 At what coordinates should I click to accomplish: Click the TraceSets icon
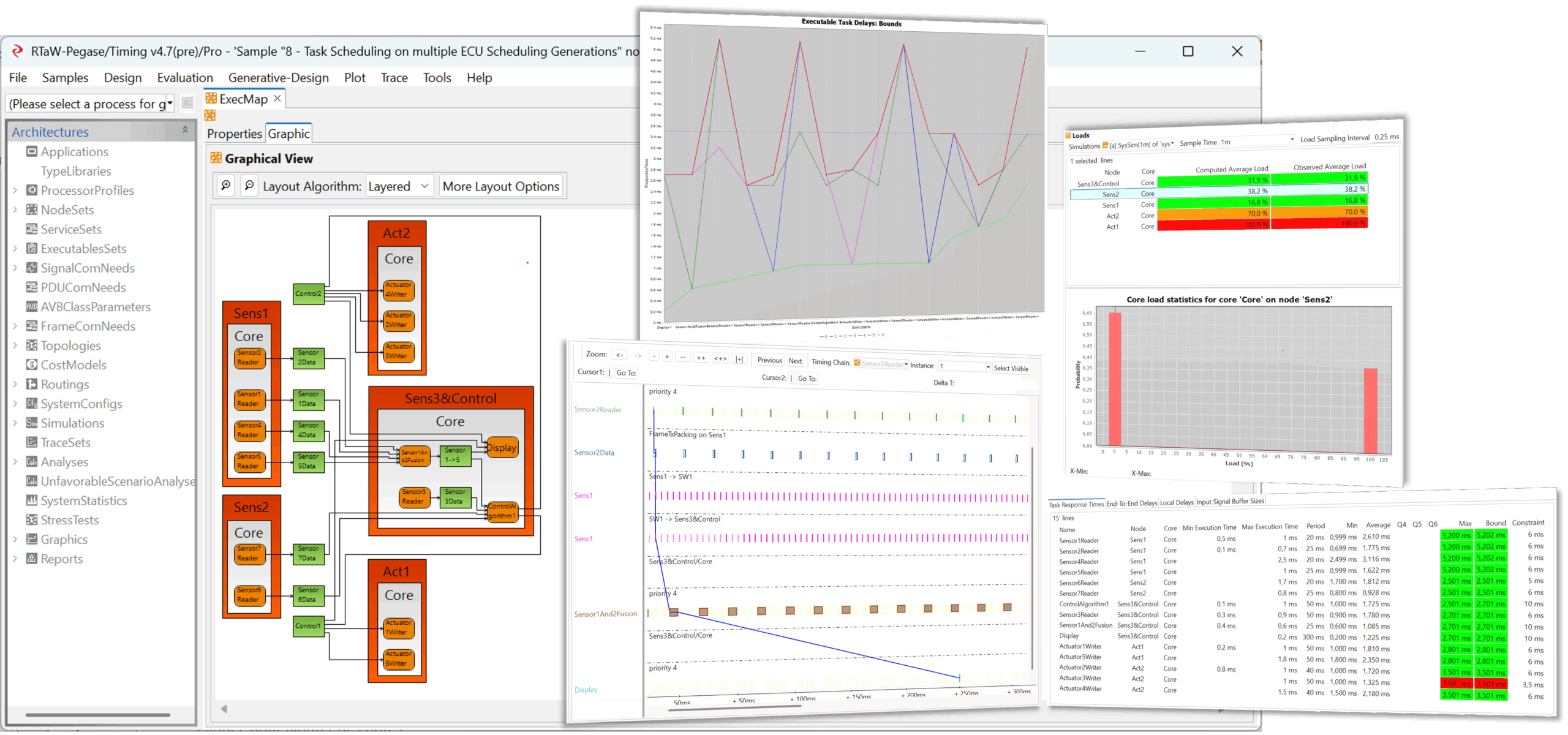click(x=32, y=442)
